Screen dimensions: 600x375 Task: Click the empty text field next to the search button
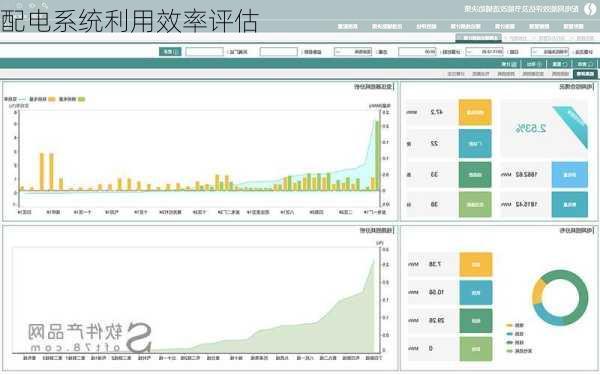point(204,52)
